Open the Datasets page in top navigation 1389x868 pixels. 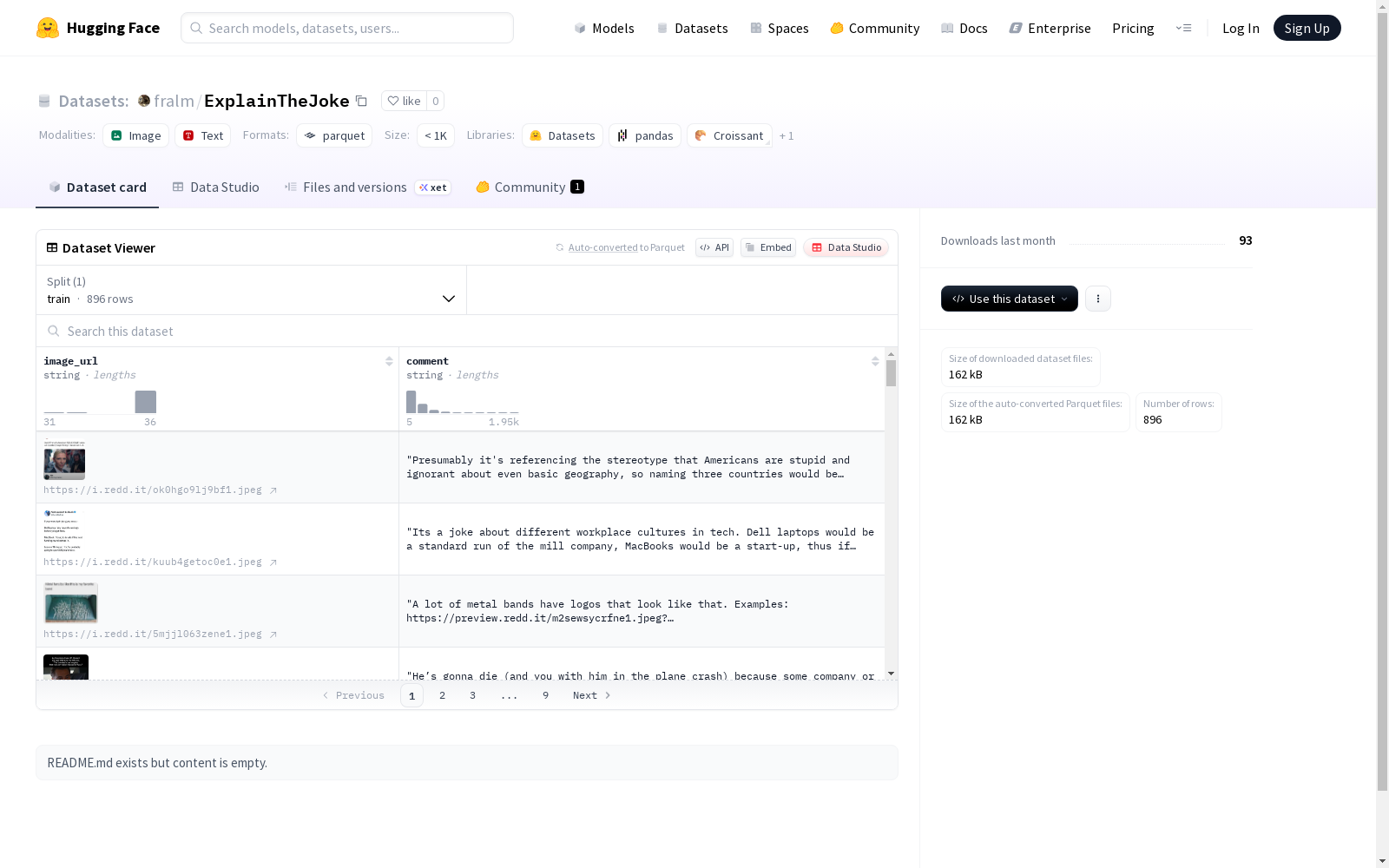point(692,28)
